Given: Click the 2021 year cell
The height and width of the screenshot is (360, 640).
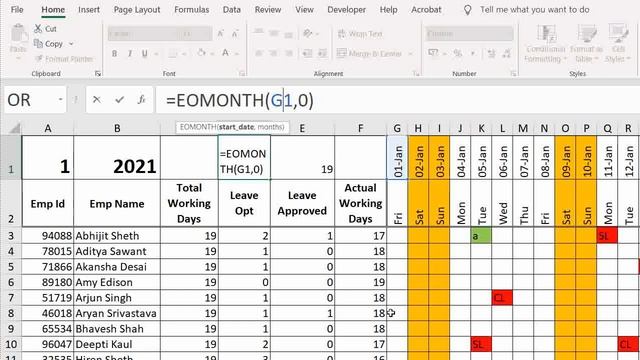Looking at the screenshot, I should 117,158.
